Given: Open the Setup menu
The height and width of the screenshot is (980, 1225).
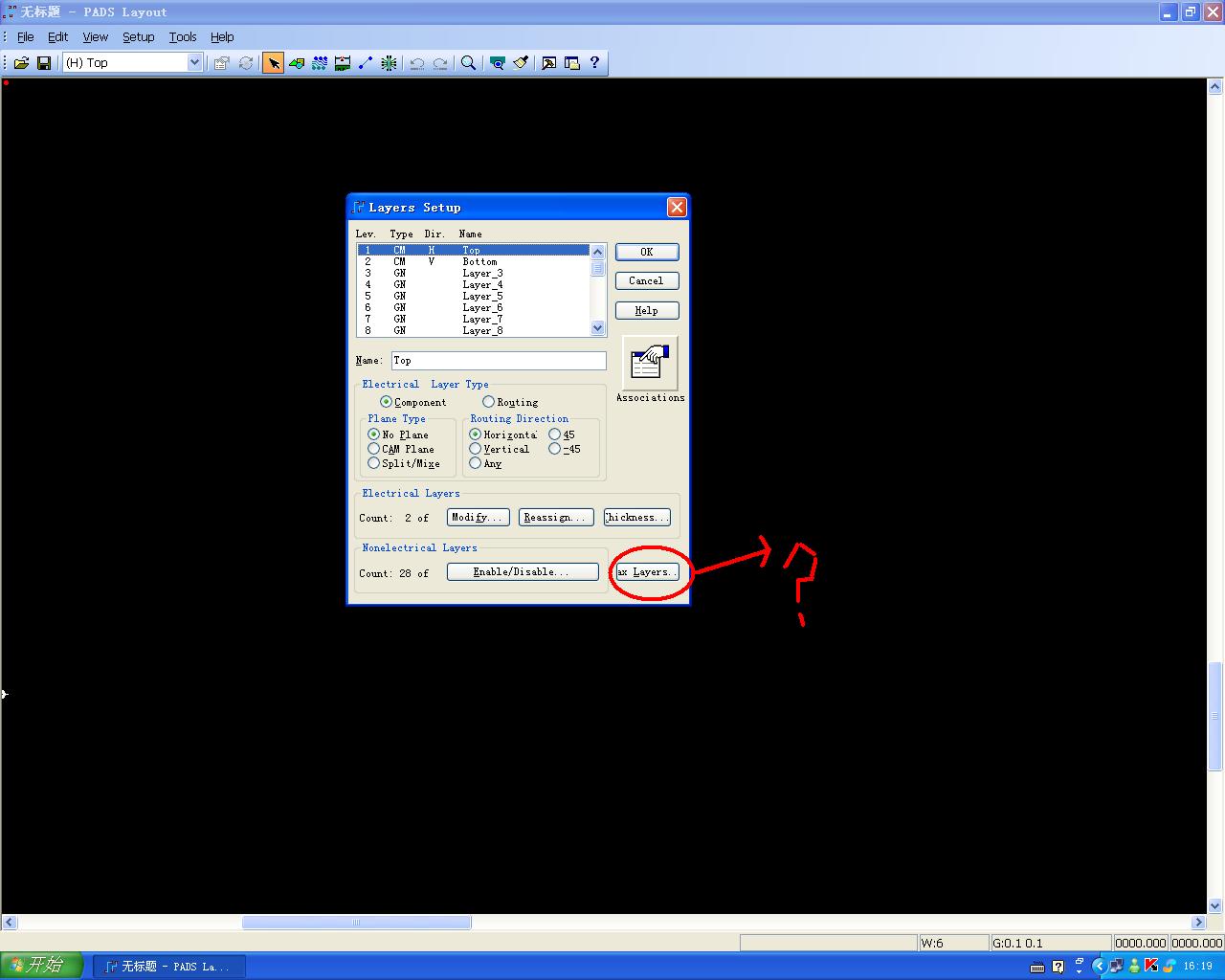Looking at the screenshot, I should pos(139,37).
